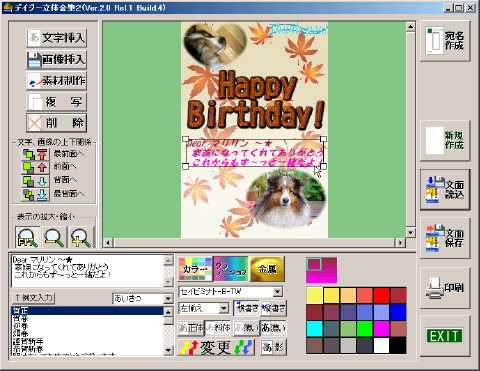
Task: Pick the white color swatch
Action: (x=381, y=345)
